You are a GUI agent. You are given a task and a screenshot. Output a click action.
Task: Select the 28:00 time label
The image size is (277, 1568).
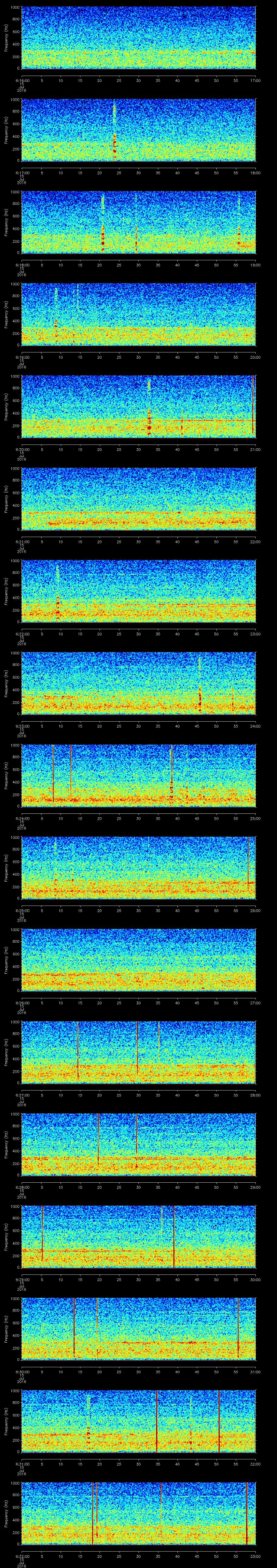tap(255, 1095)
